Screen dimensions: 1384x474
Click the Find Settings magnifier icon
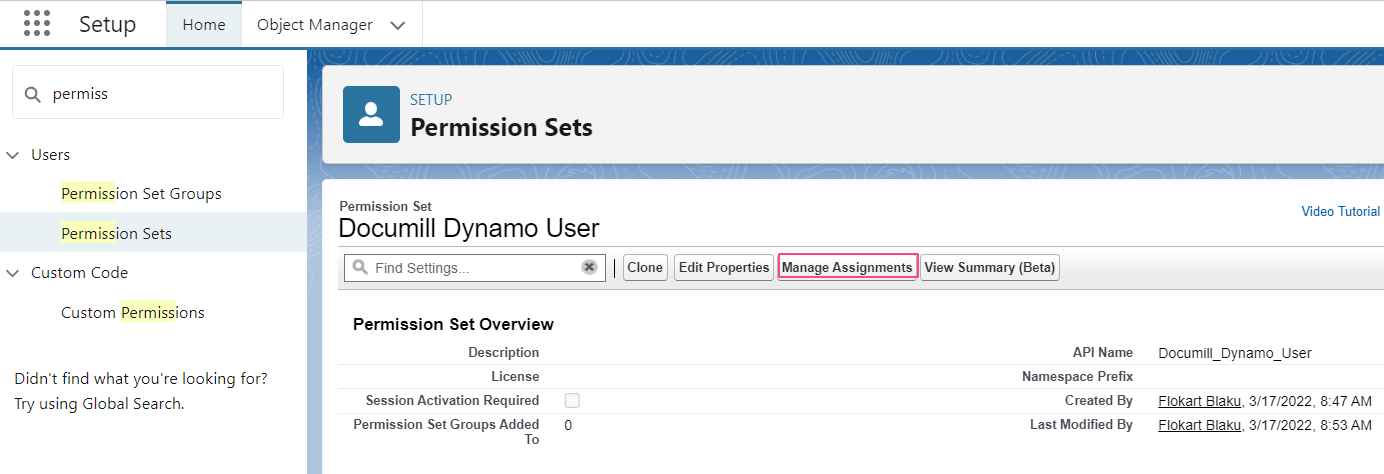[x=359, y=268]
